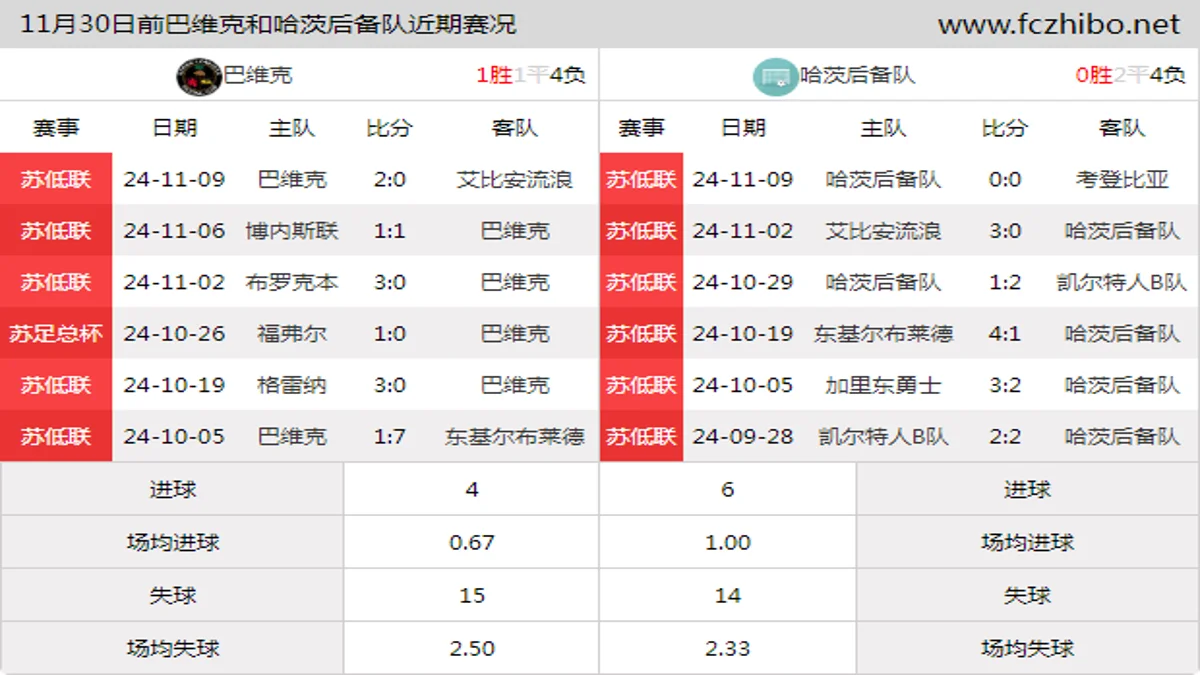Select score 2:0 against 艾比安流浪
This screenshot has width=1200, height=675.
pos(389,180)
